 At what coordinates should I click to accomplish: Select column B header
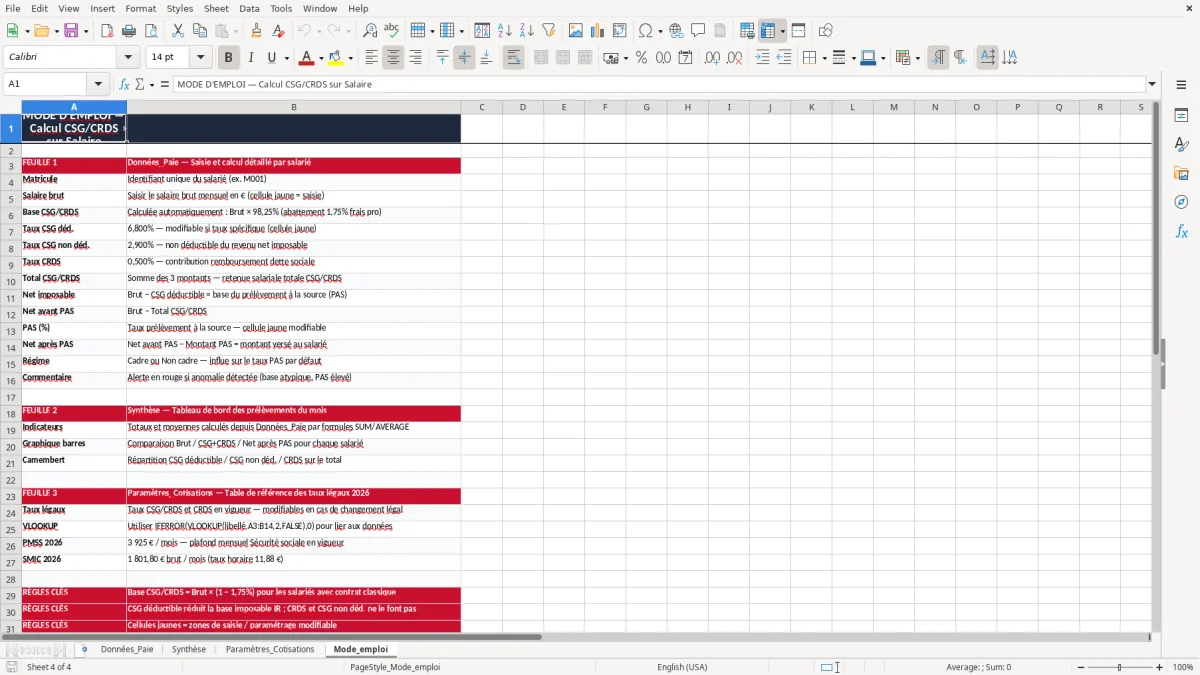(x=294, y=107)
